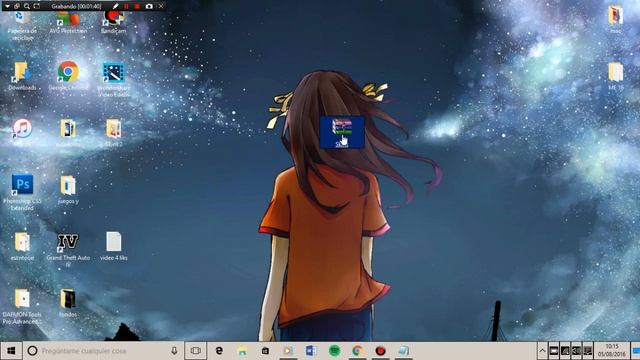Open Microsoft Edge from taskbar

point(219,351)
